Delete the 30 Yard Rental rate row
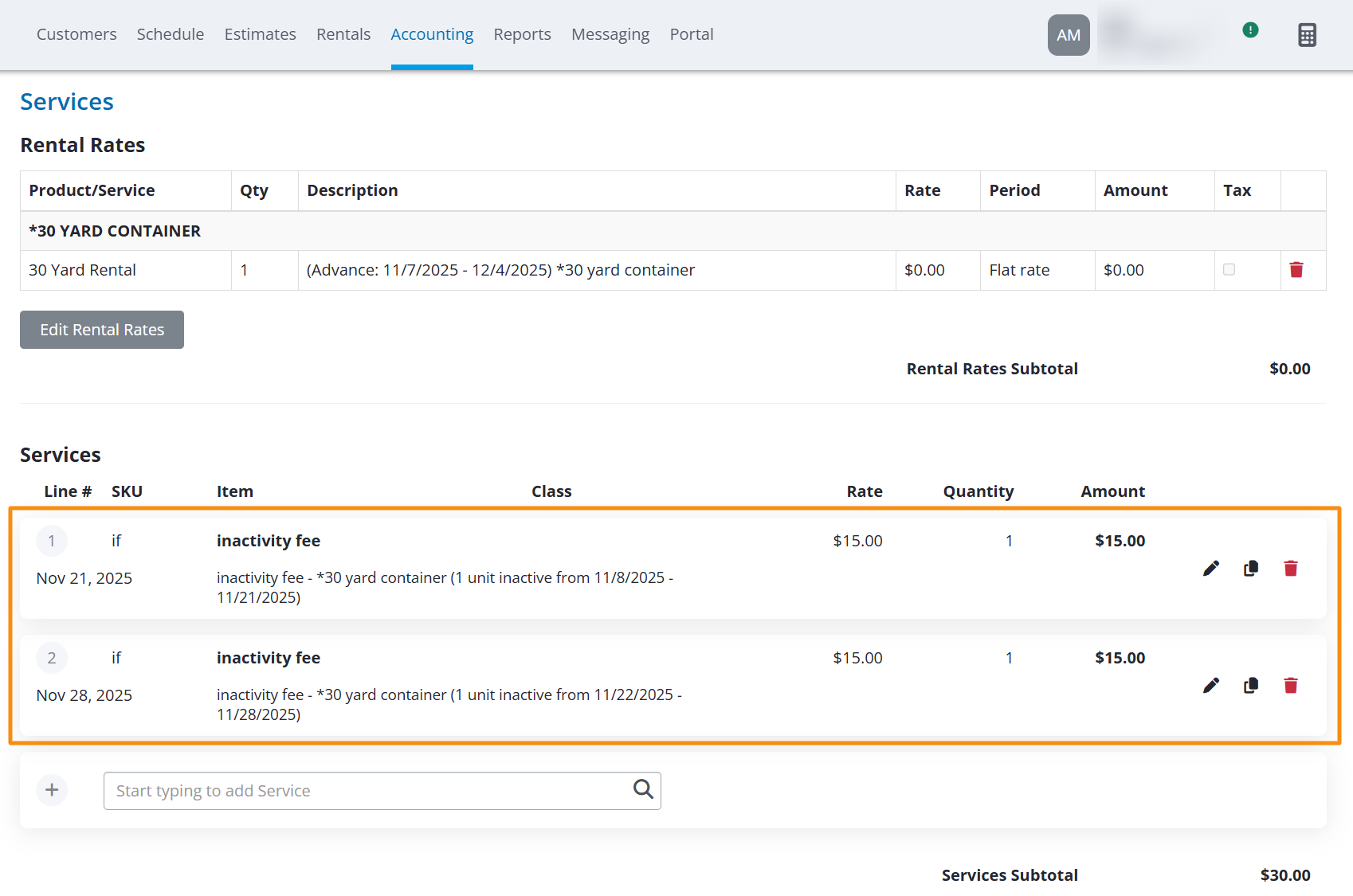This screenshot has height=896, width=1353. click(x=1296, y=270)
